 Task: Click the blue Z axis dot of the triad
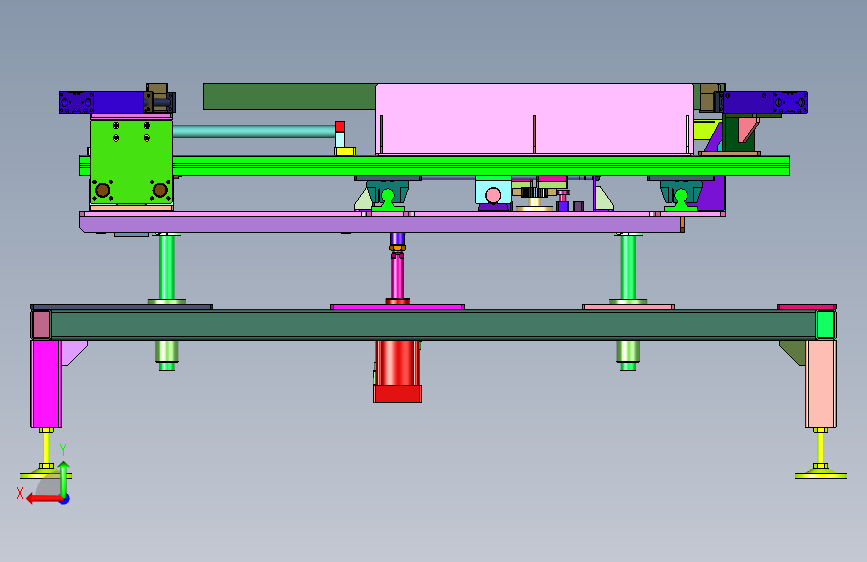(x=64, y=499)
